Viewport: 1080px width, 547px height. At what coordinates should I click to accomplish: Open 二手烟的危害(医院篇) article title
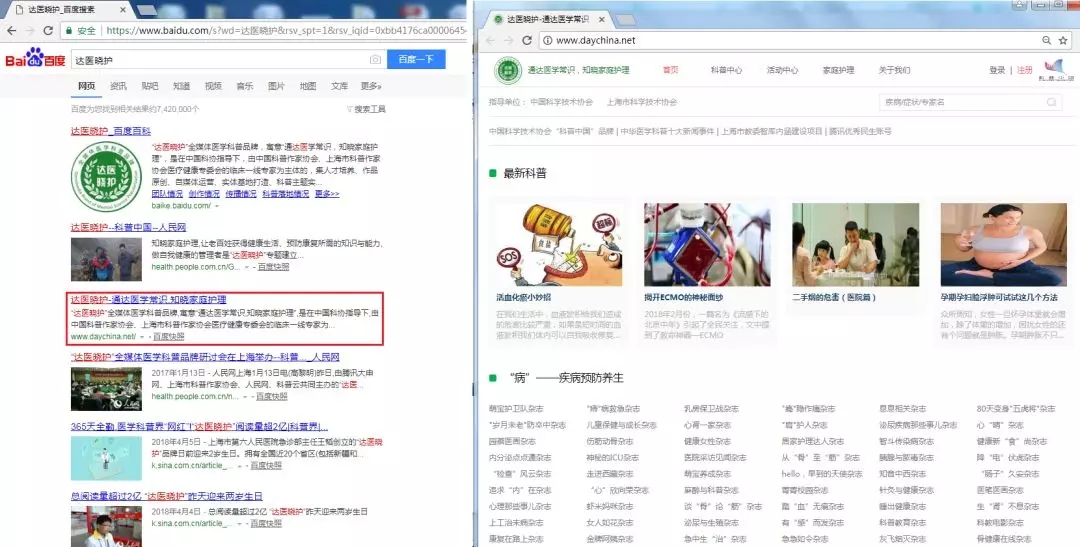(834, 298)
